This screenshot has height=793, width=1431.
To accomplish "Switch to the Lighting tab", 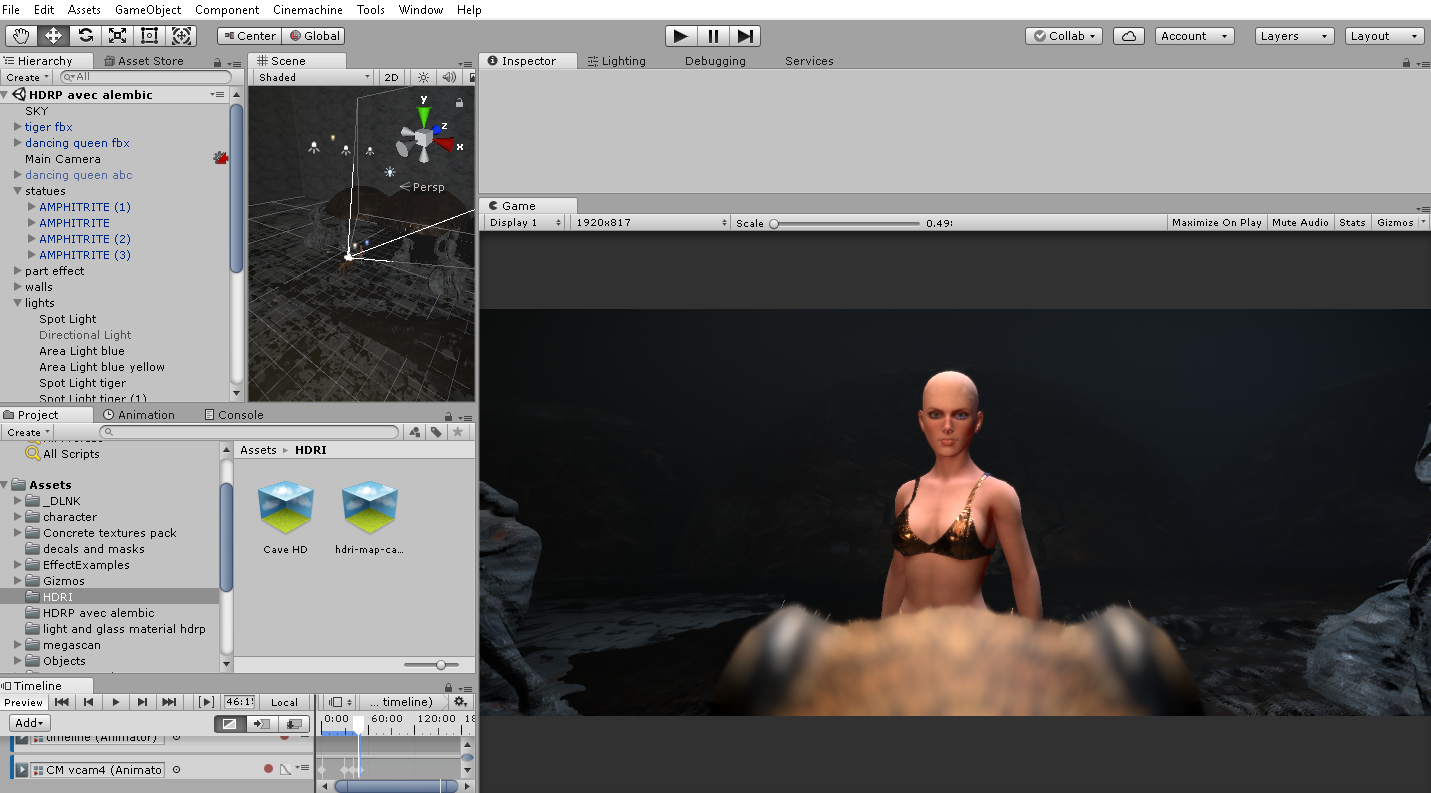I will [x=616, y=61].
